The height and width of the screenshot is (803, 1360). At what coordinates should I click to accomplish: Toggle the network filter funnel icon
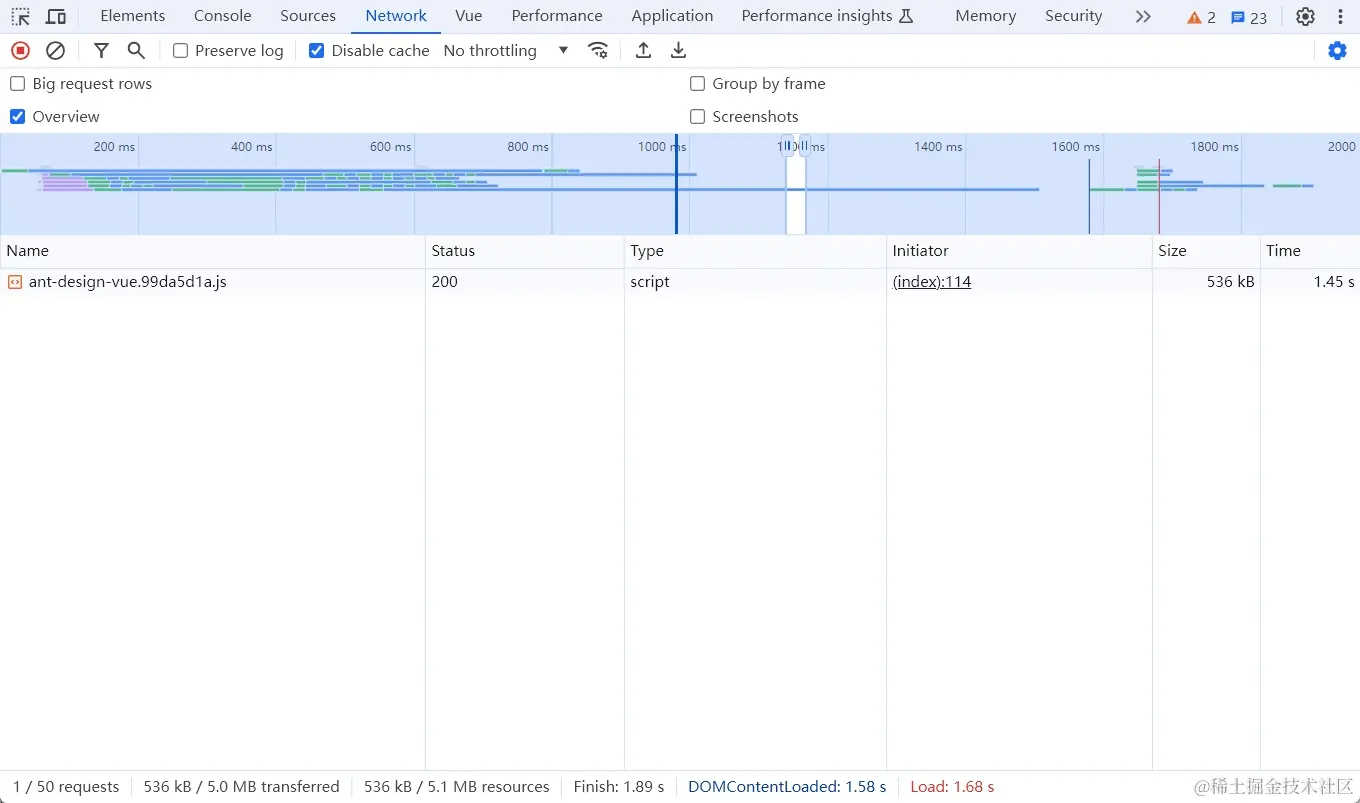point(101,51)
